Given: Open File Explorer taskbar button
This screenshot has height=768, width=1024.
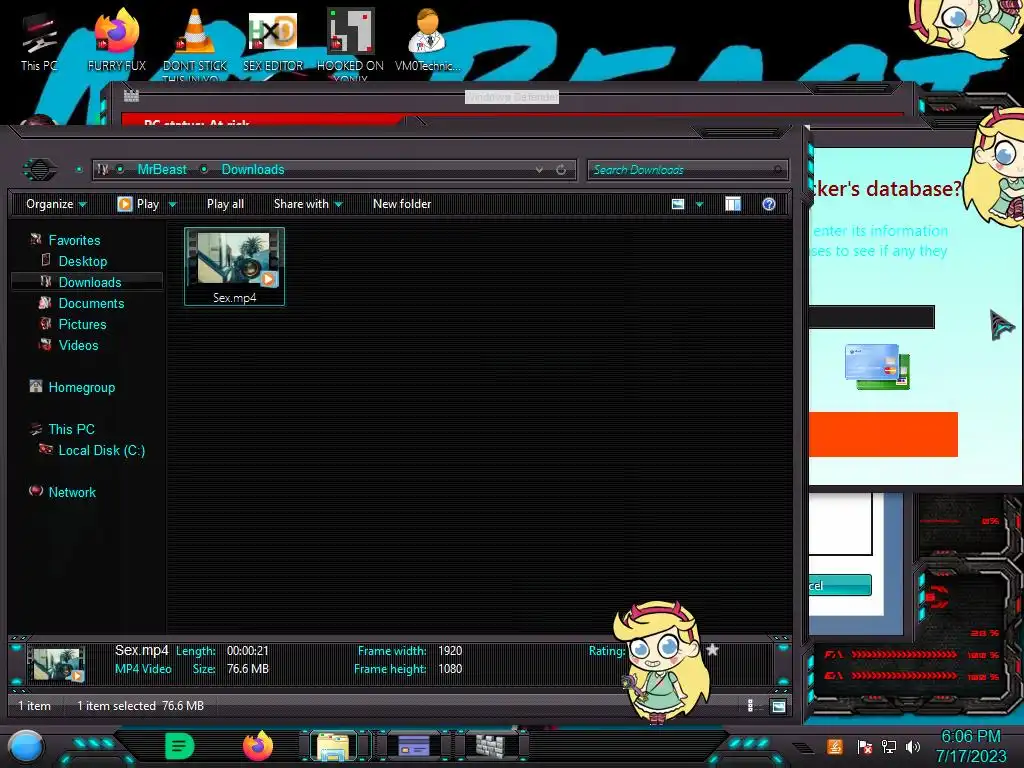Looking at the screenshot, I should click(x=333, y=746).
